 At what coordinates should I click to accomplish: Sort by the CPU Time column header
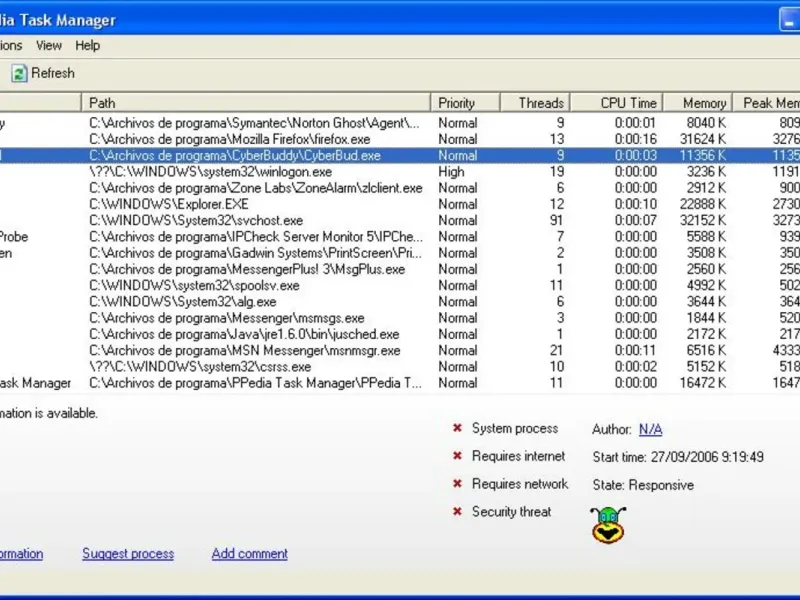616,103
